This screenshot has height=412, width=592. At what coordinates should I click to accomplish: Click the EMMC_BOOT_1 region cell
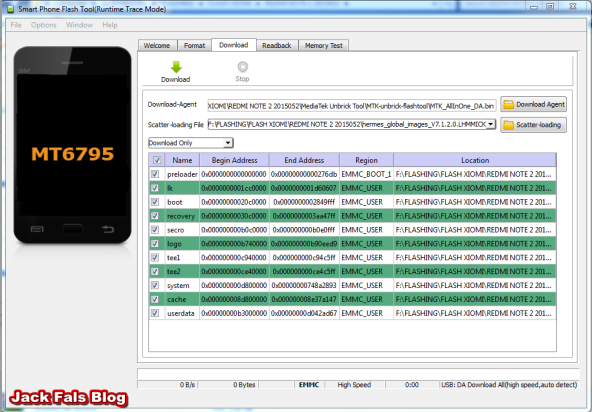(x=366, y=174)
